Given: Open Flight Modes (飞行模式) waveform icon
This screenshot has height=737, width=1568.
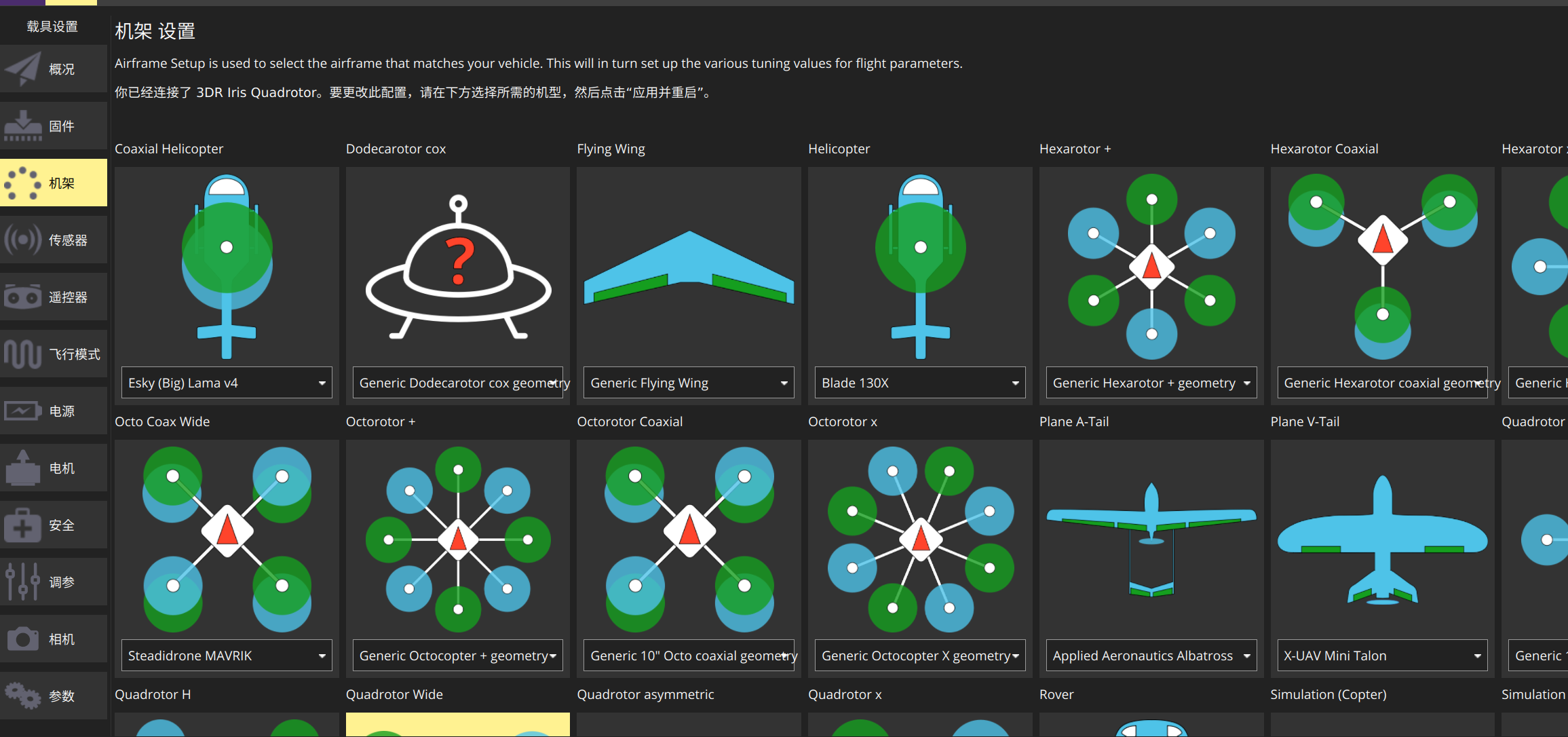Looking at the screenshot, I should (x=23, y=354).
